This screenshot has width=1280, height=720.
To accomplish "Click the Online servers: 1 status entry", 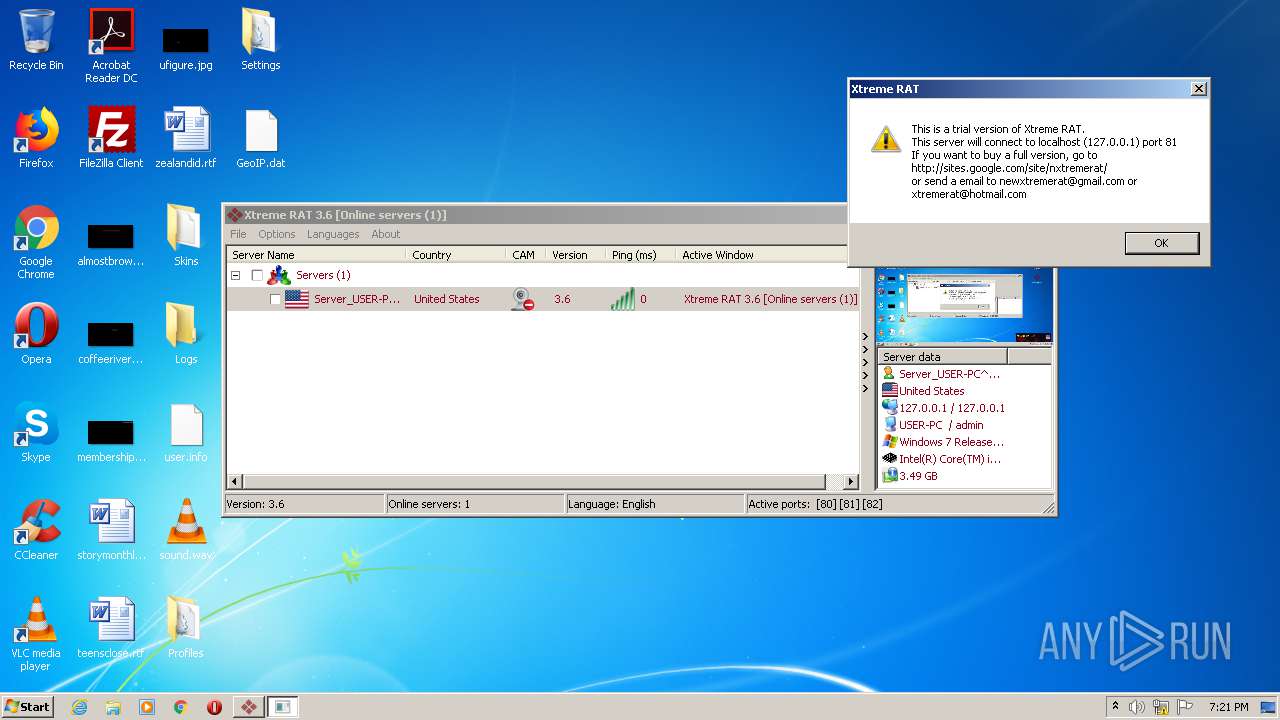I will point(475,504).
